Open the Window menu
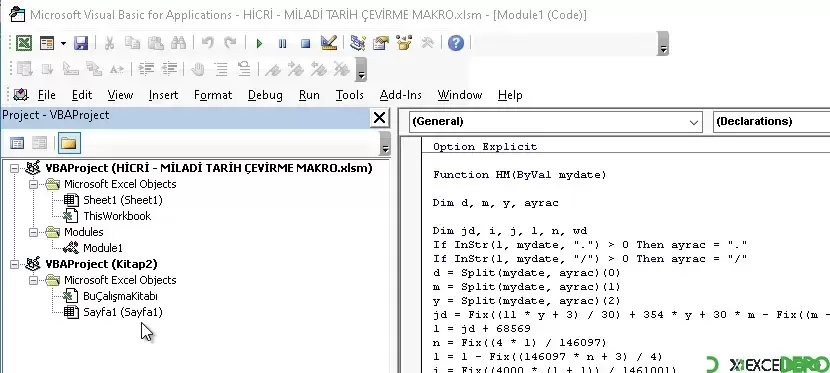 (459, 95)
